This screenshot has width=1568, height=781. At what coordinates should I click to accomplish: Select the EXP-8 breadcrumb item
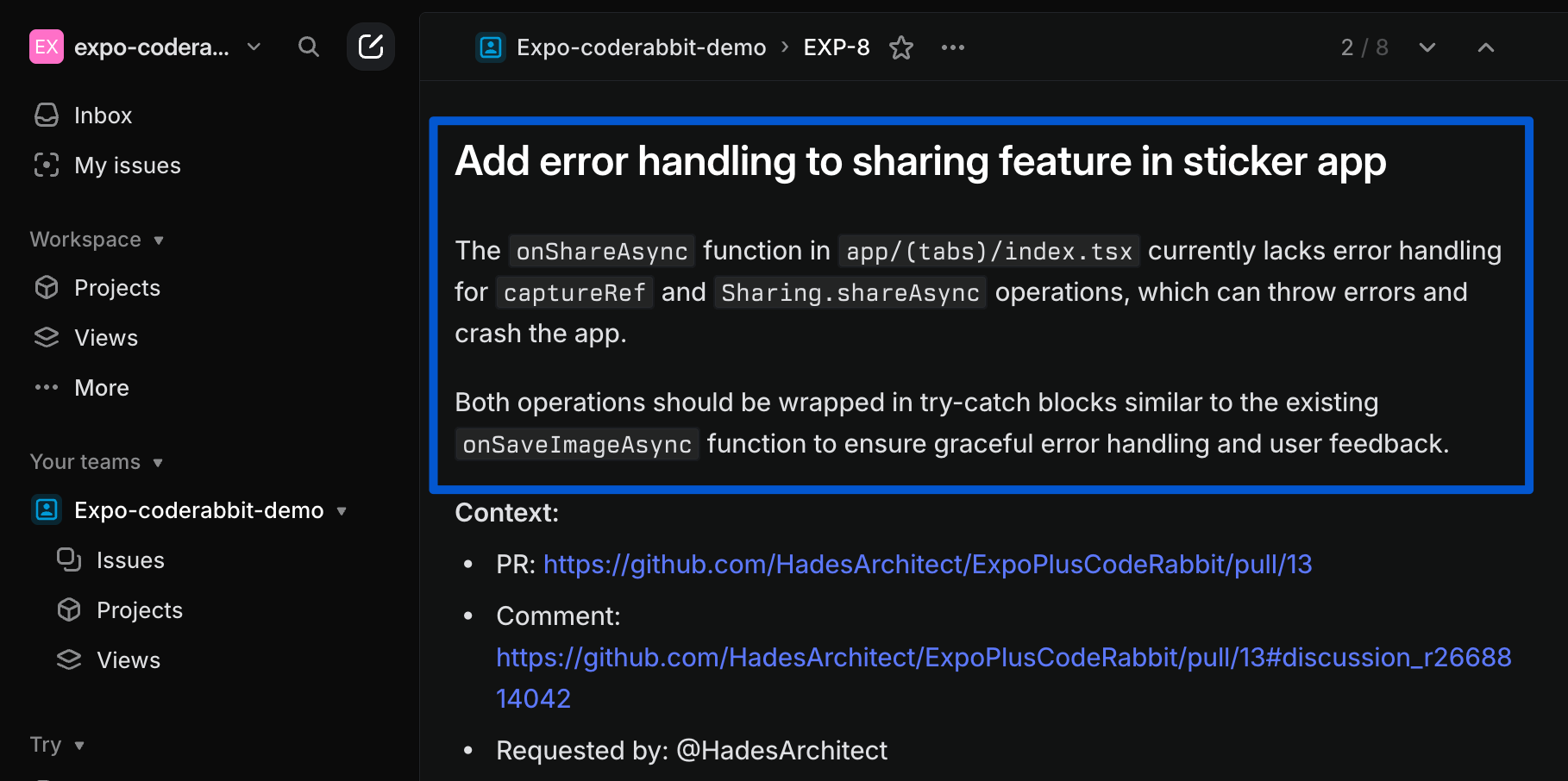(836, 47)
